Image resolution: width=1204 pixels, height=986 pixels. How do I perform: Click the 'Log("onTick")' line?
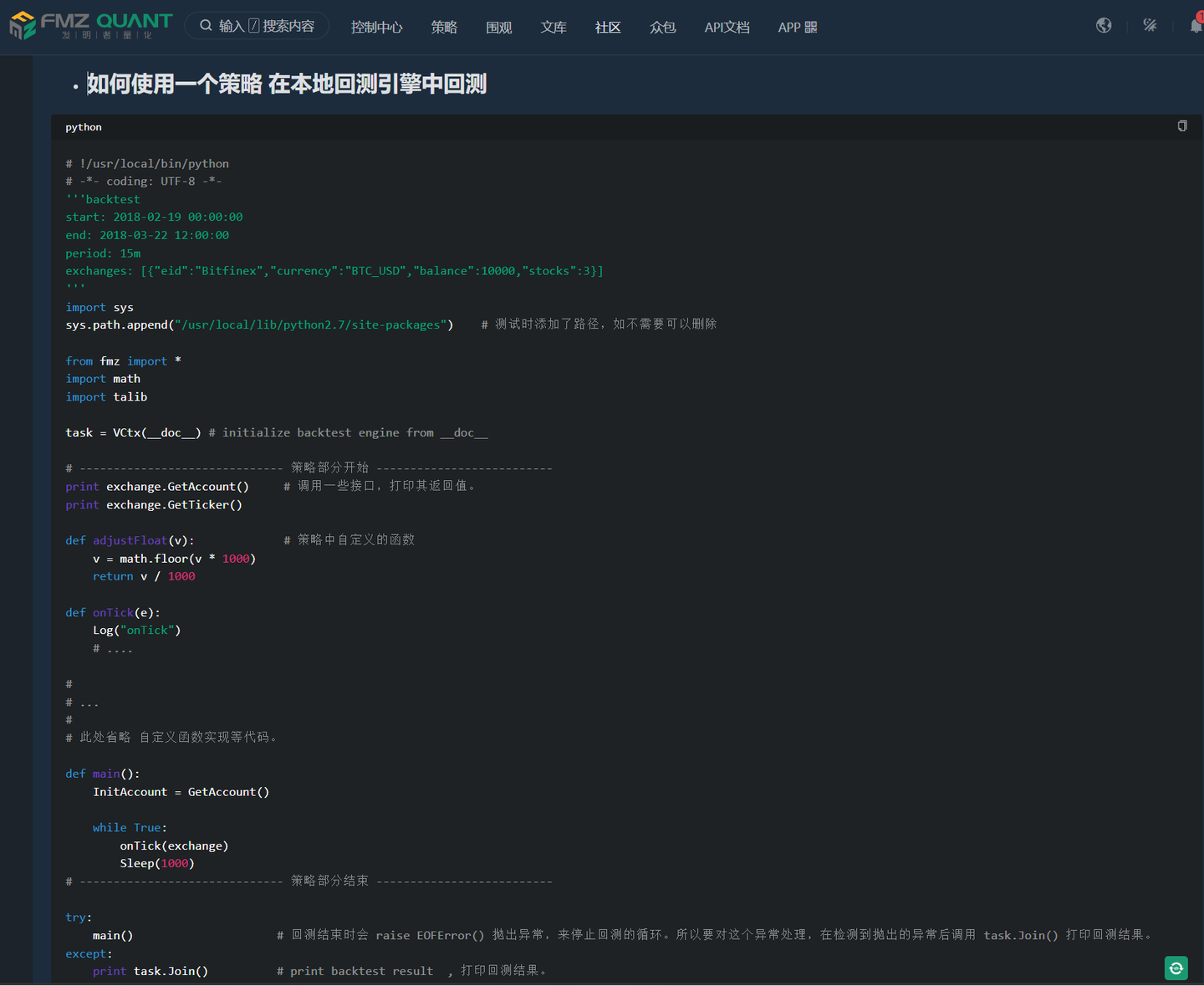(x=137, y=631)
